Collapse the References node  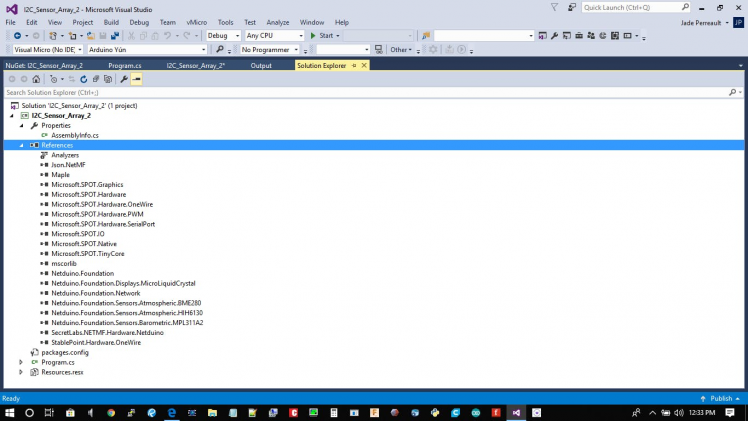pos(21,145)
